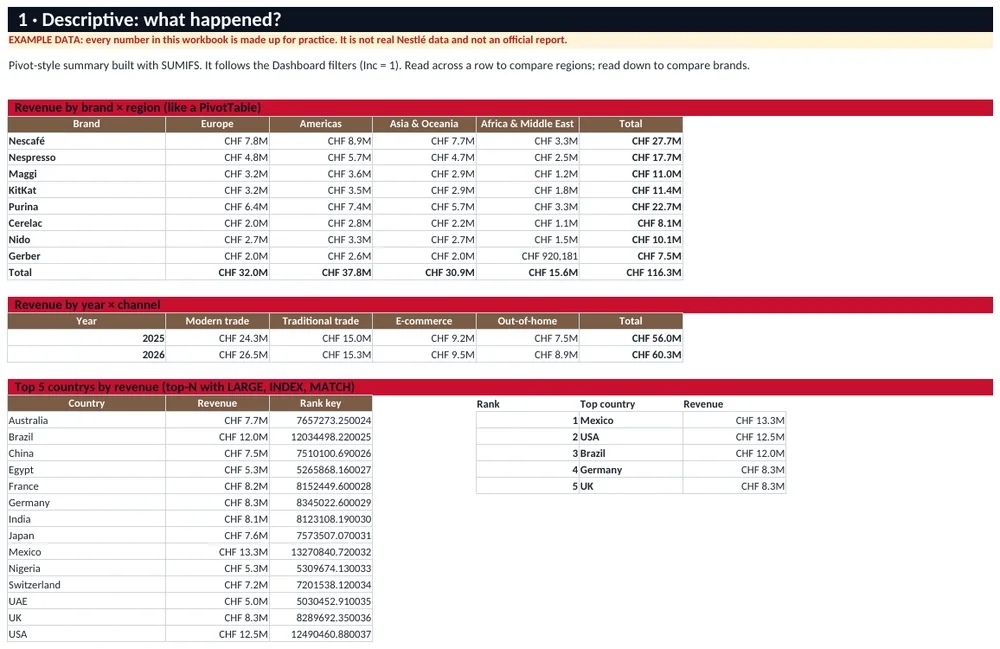Click the 'Asia & Oceania' column header

tap(424, 124)
